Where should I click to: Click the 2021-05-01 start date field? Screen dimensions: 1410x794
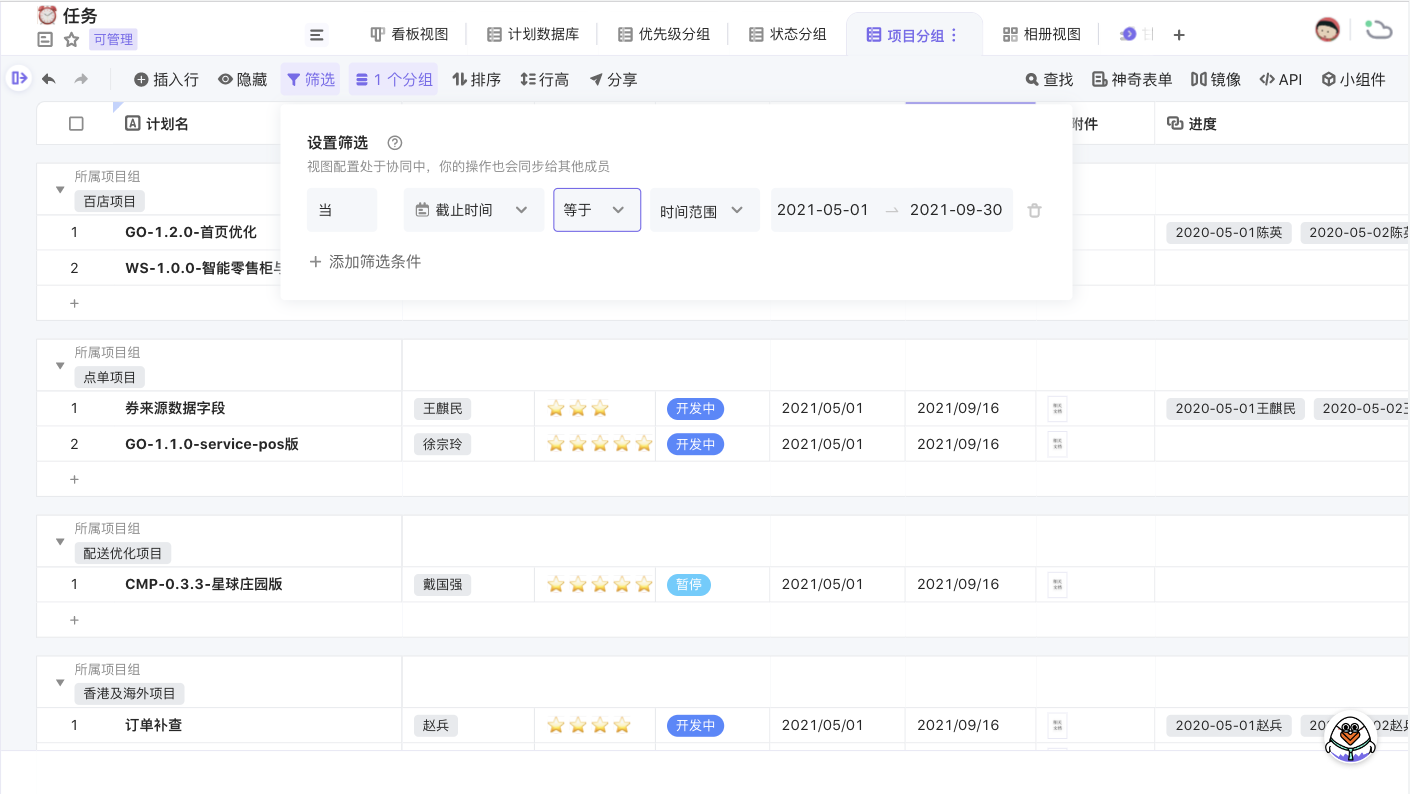point(823,210)
